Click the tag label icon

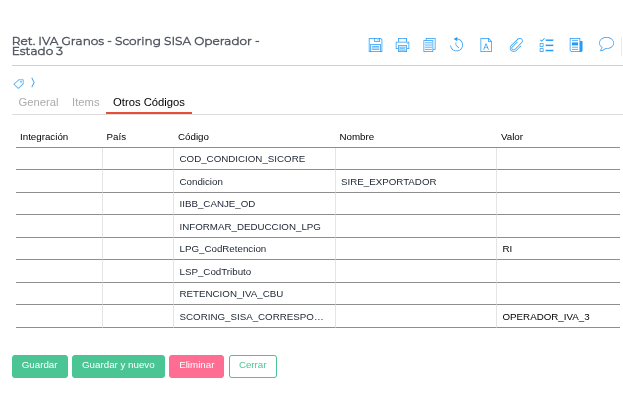pyautogui.click(x=19, y=83)
